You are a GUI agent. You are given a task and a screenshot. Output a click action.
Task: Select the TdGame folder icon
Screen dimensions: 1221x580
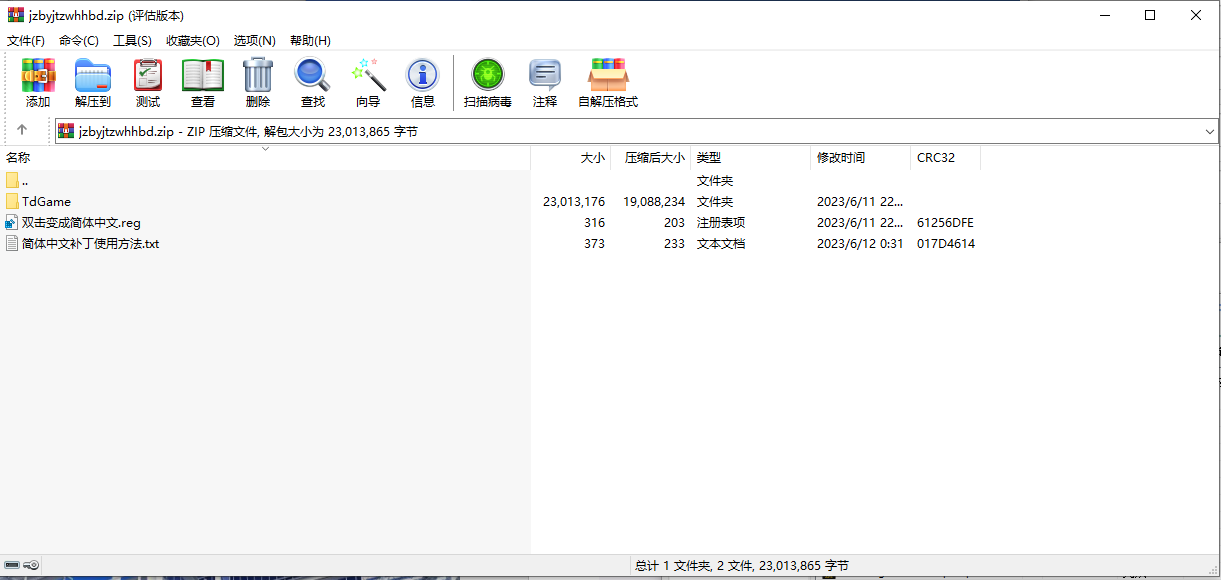tap(12, 201)
